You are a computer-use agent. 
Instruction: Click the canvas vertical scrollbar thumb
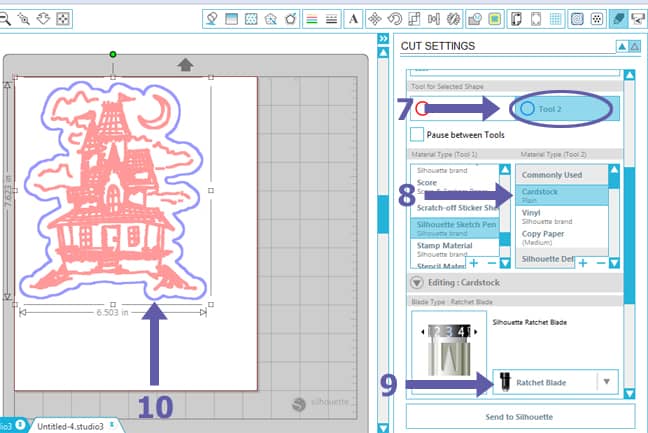tap(384, 214)
